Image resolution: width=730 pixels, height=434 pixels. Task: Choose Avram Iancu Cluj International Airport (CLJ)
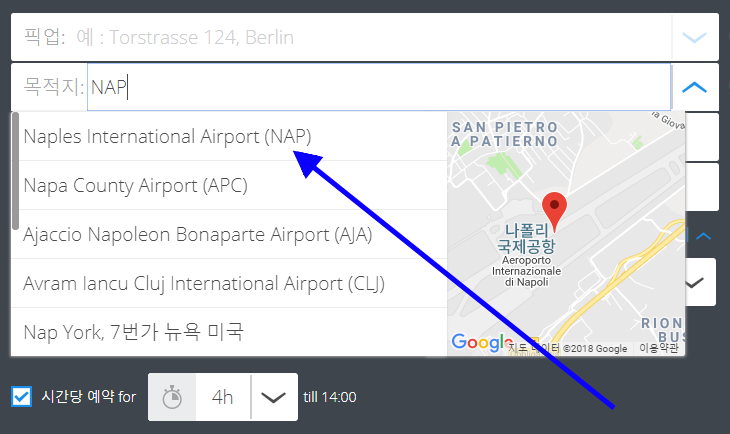pyautogui.click(x=229, y=283)
